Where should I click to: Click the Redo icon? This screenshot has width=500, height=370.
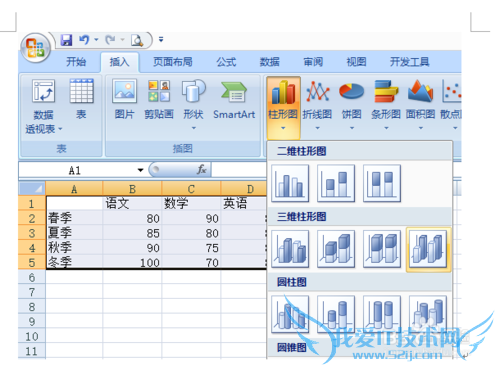pos(110,40)
